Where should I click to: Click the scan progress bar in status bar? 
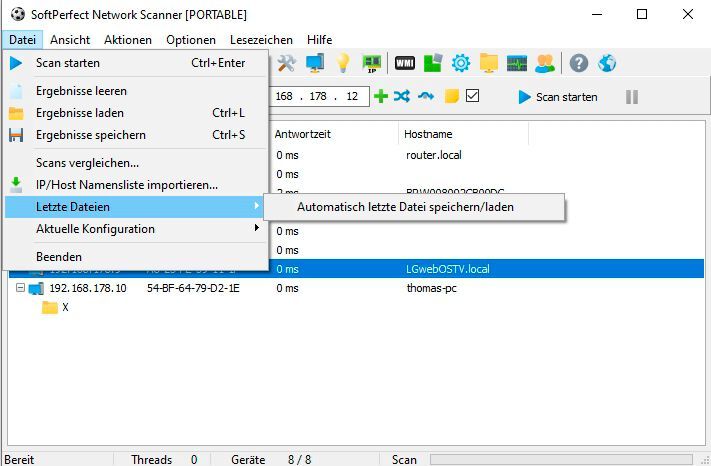coord(561,460)
